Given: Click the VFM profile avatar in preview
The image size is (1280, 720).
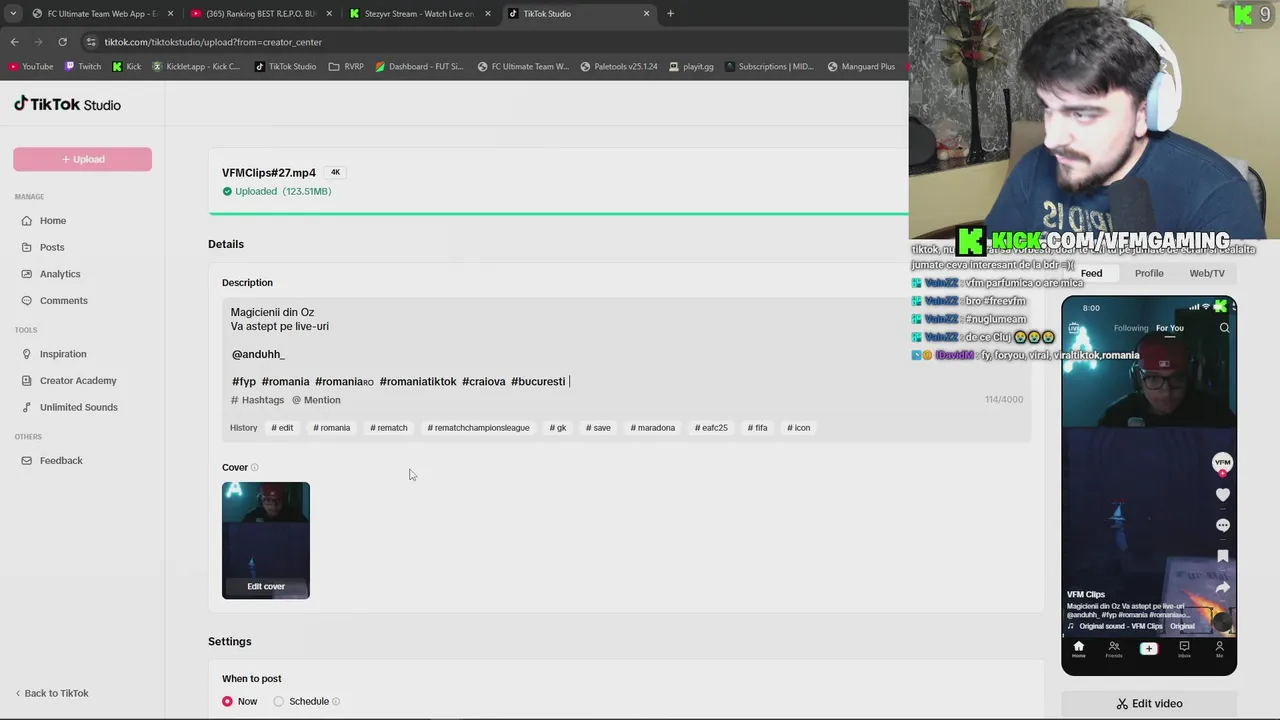Looking at the screenshot, I should (1222, 463).
